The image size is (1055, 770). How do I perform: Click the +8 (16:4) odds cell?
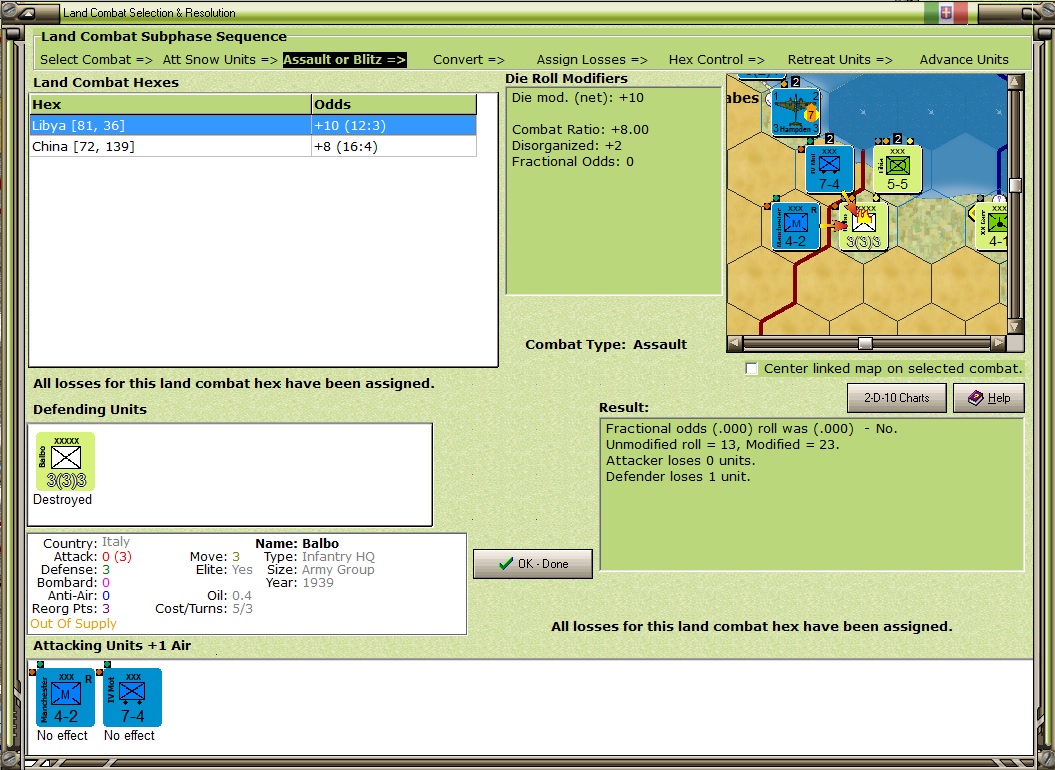(x=394, y=146)
